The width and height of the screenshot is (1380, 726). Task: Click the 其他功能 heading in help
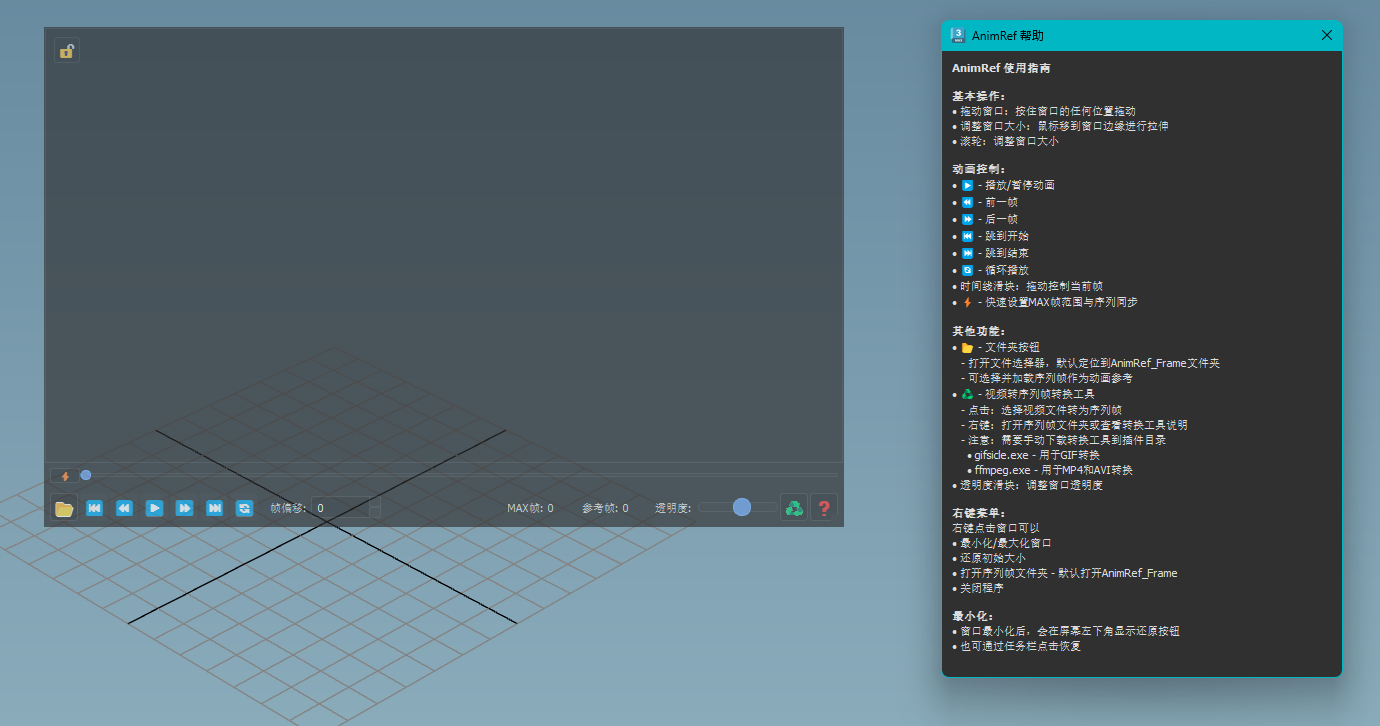pos(979,331)
